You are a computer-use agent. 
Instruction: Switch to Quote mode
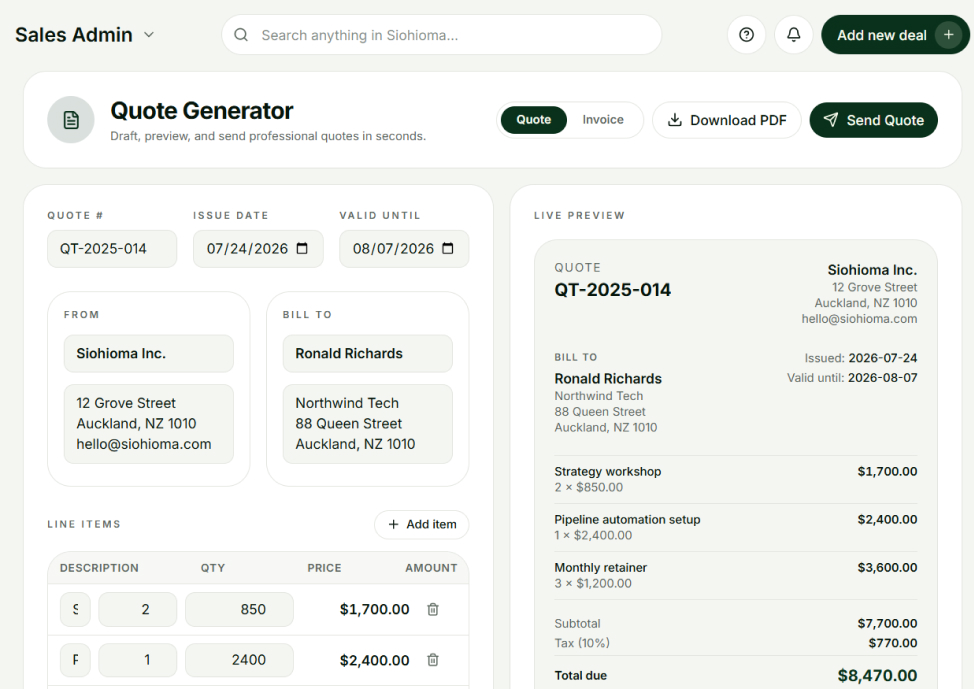(x=534, y=120)
